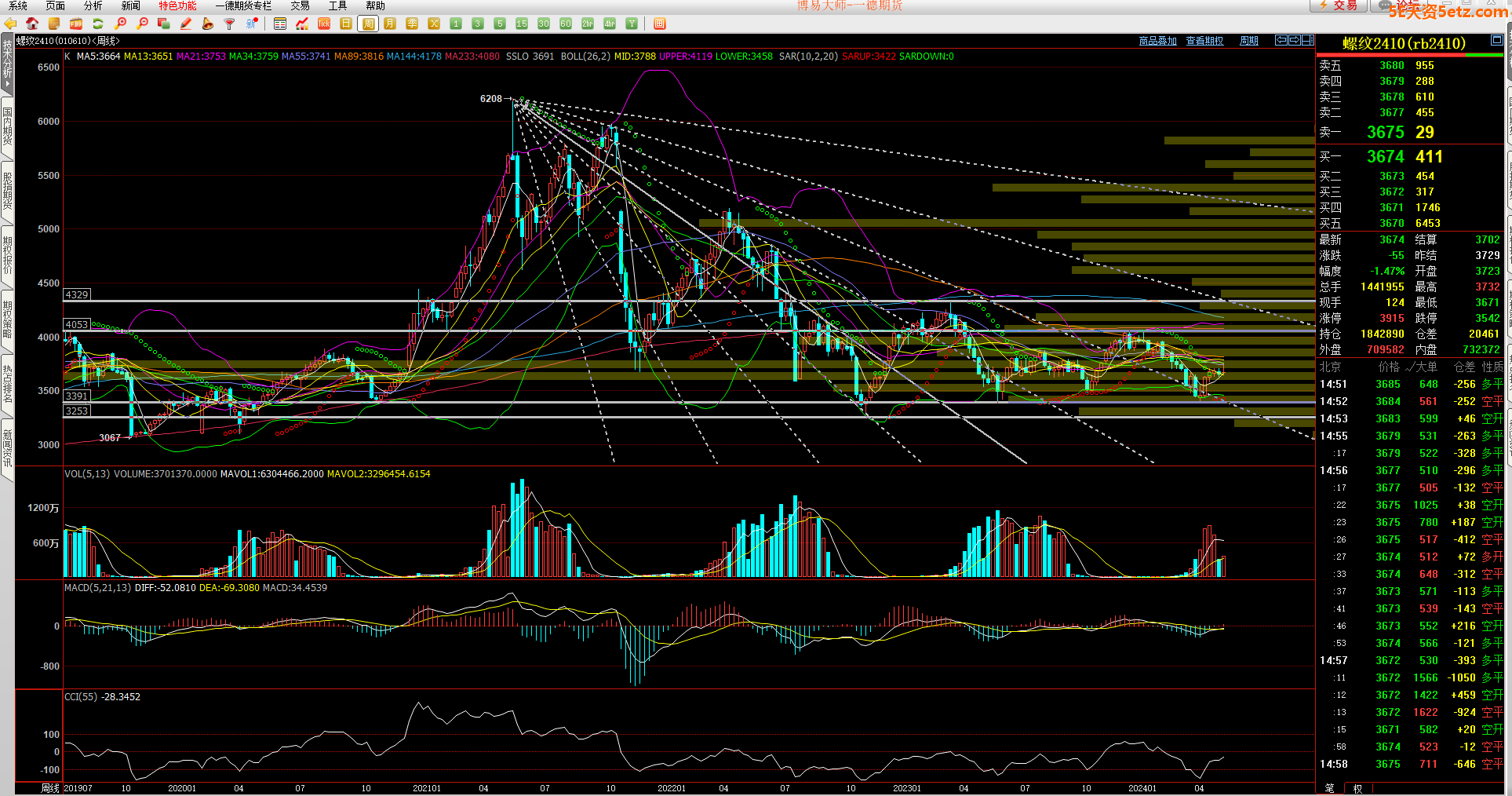Click the multi-window red-green squares icon
The image size is (1512, 796).
tap(164, 24)
